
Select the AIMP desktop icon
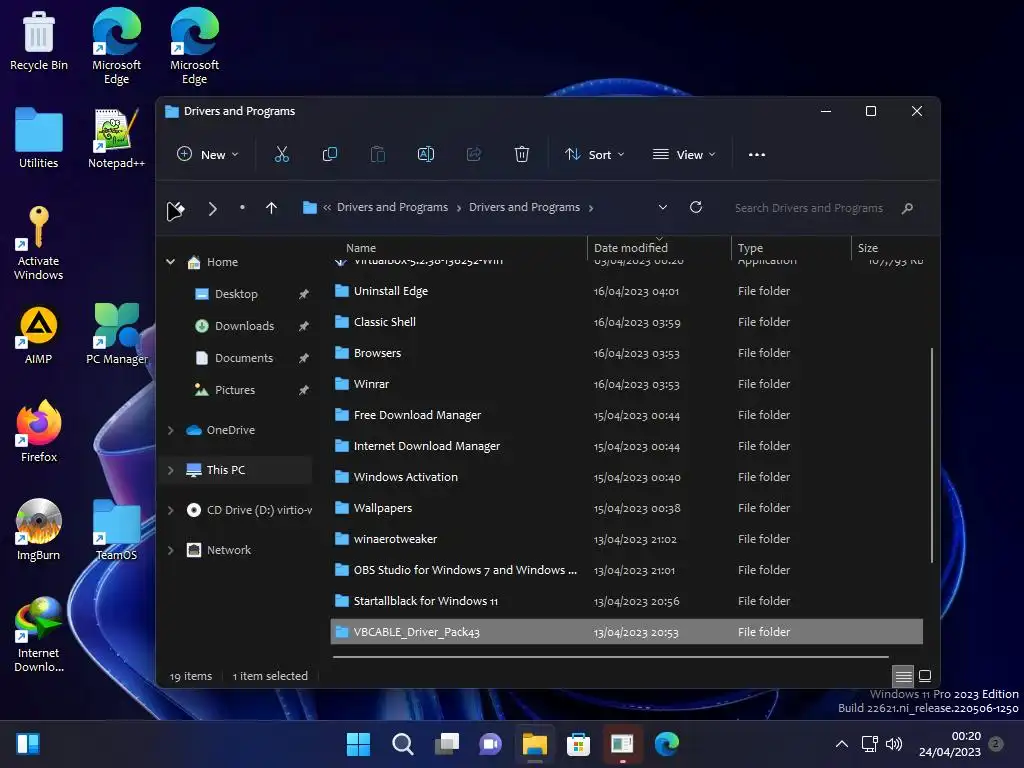tap(39, 335)
